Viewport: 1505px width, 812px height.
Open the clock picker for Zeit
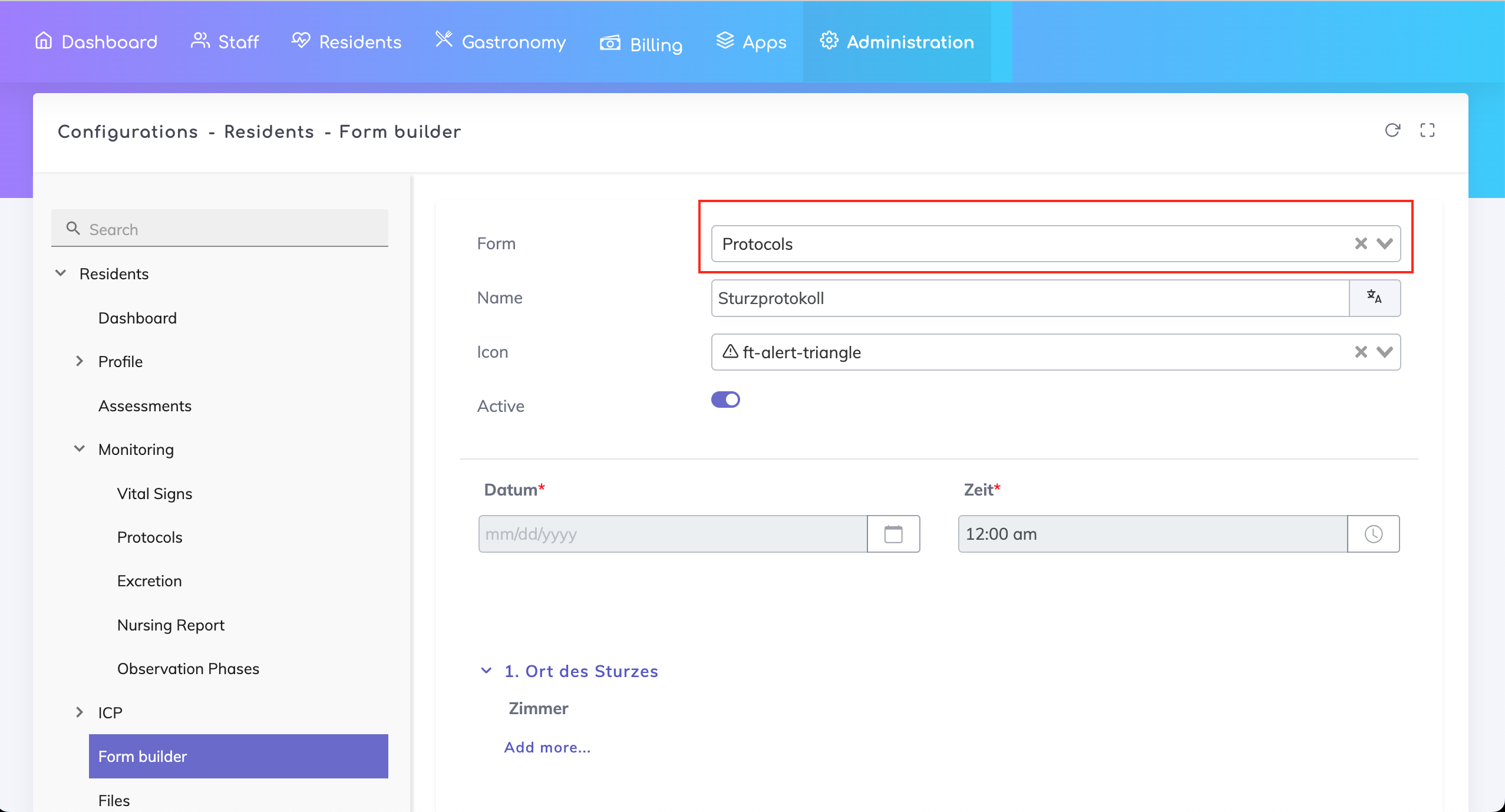tap(1373, 534)
